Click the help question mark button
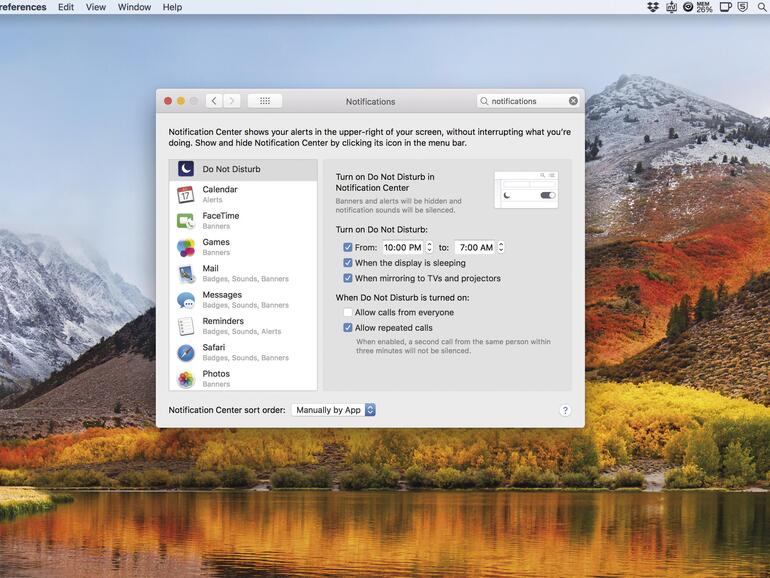Viewport: 770px width, 578px height. click(x=564, y=410)
